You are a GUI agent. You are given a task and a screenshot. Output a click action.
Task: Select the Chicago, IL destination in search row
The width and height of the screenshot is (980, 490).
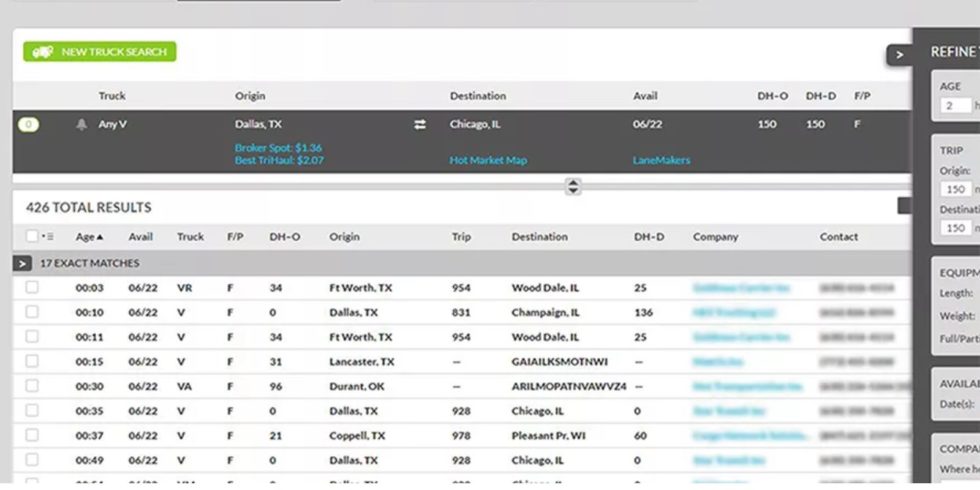475,124
